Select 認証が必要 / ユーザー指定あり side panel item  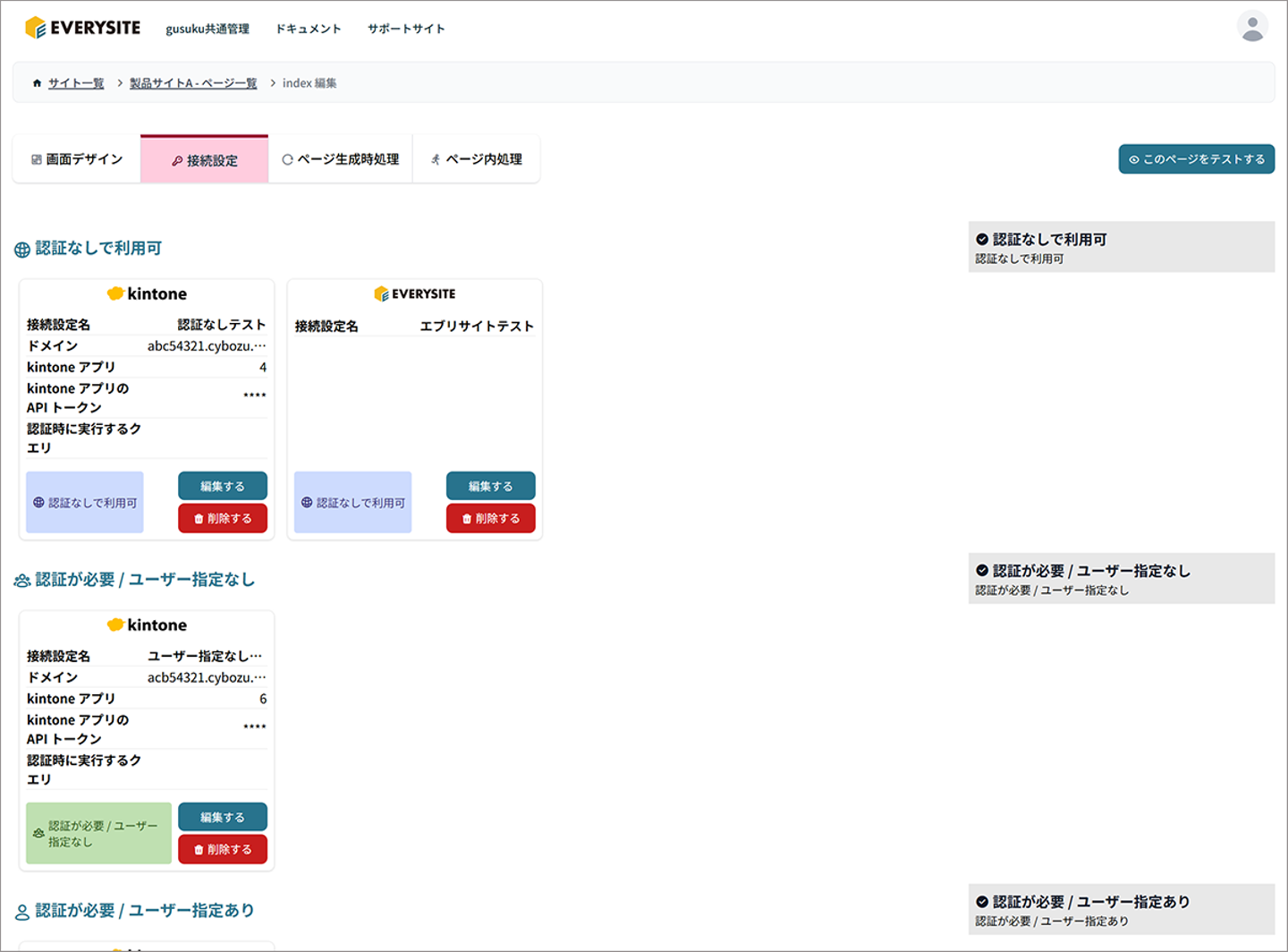[1122, 909]
